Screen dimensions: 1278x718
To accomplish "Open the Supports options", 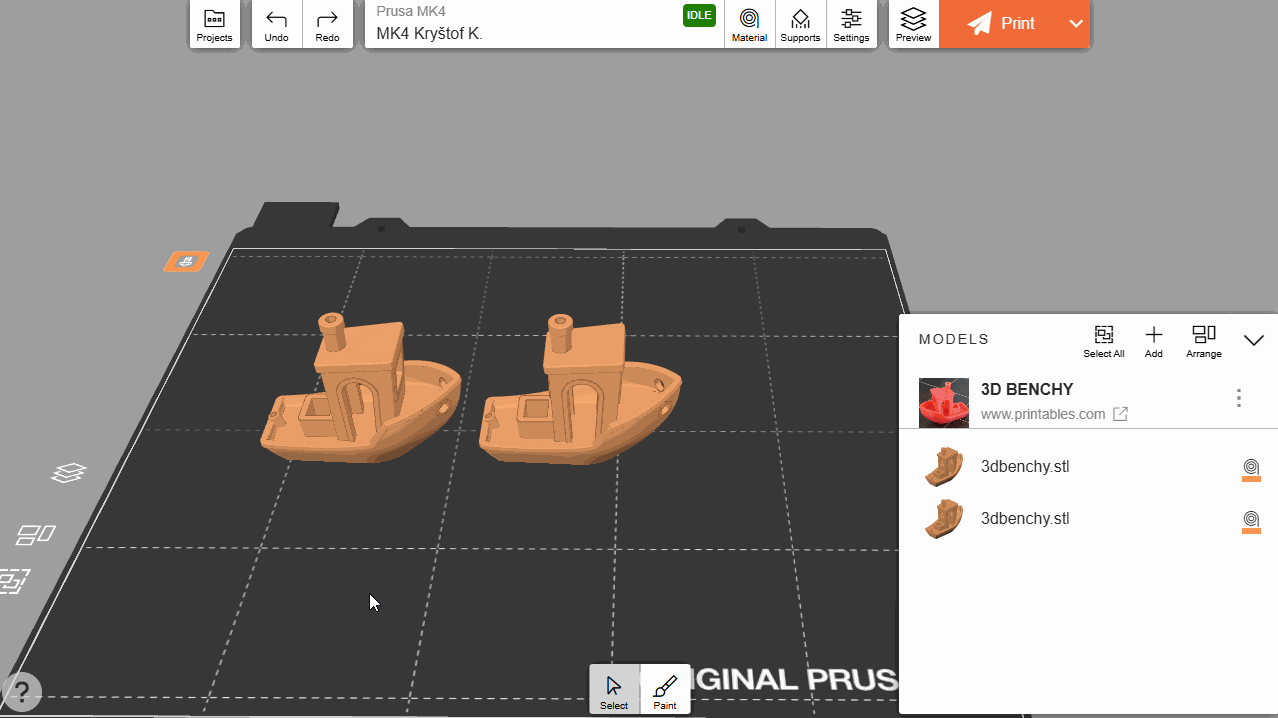I will tap(800, 24).
